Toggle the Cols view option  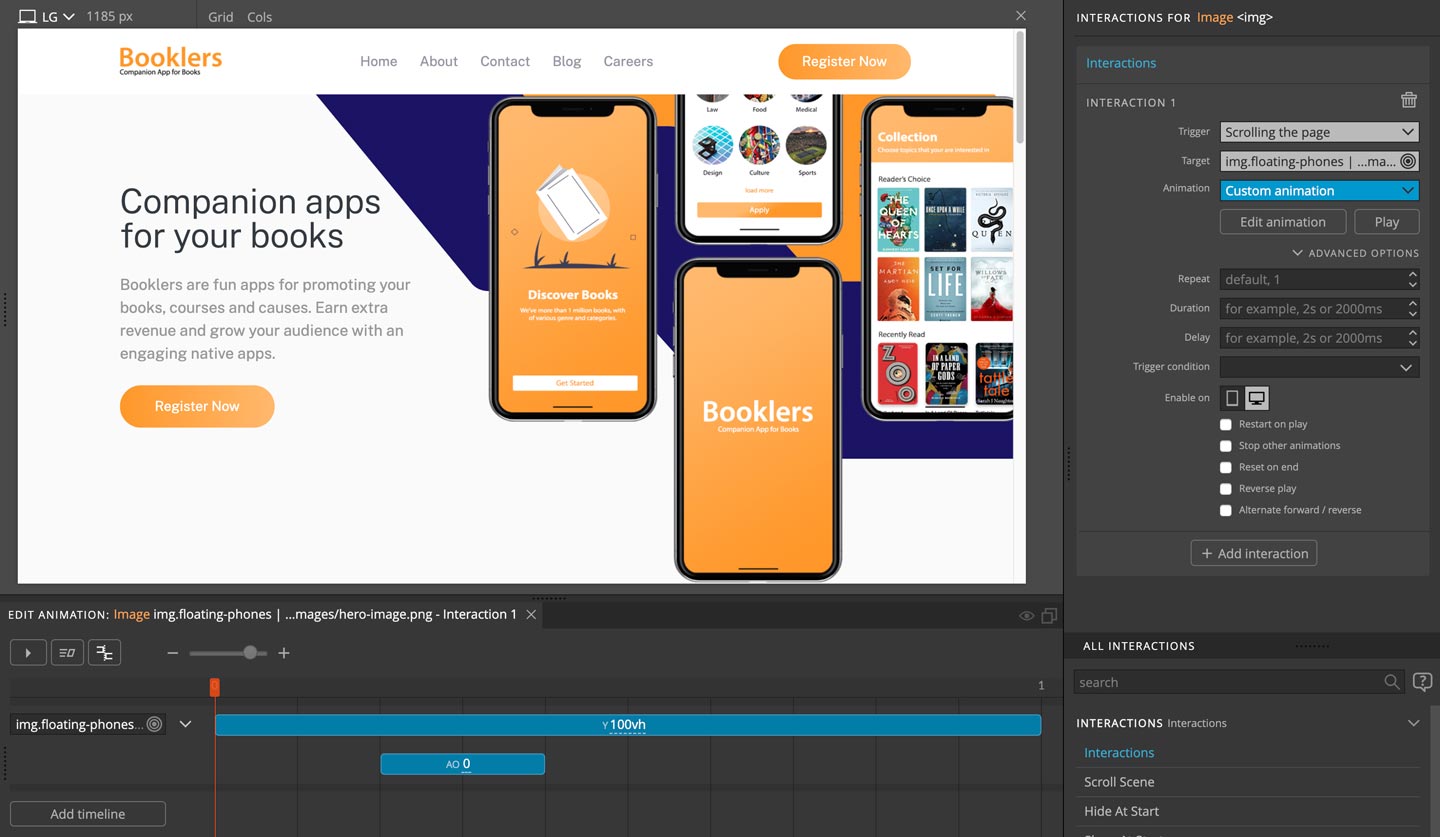tap(260, 17)
